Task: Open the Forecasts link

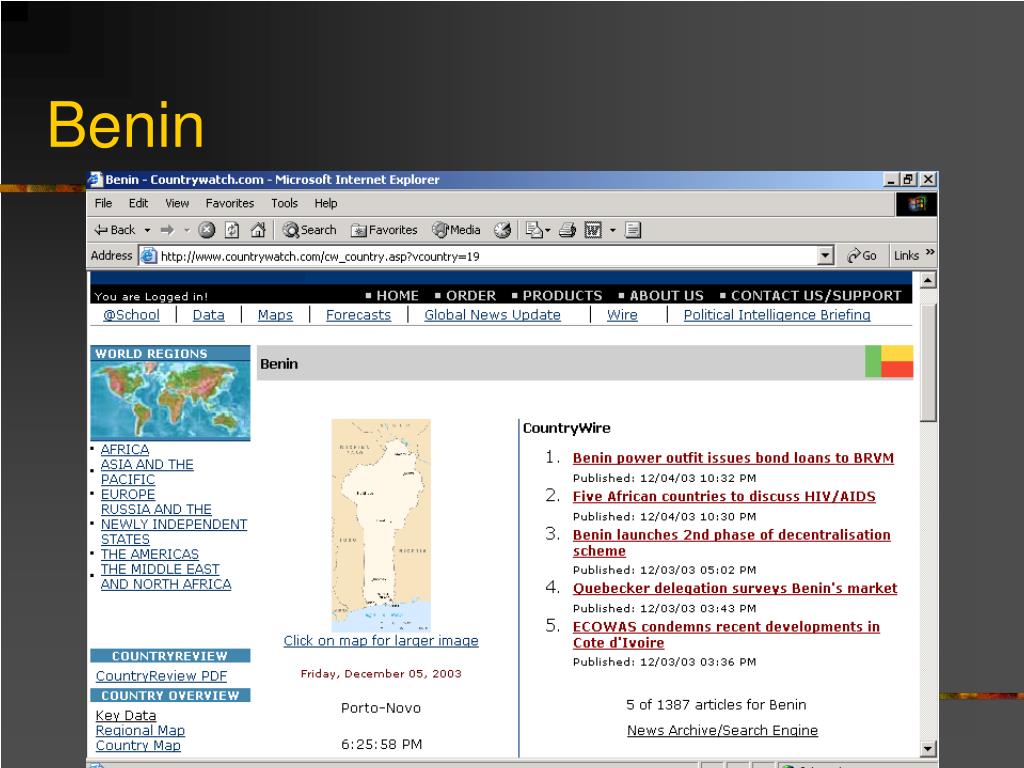Action: coord(359,315)
